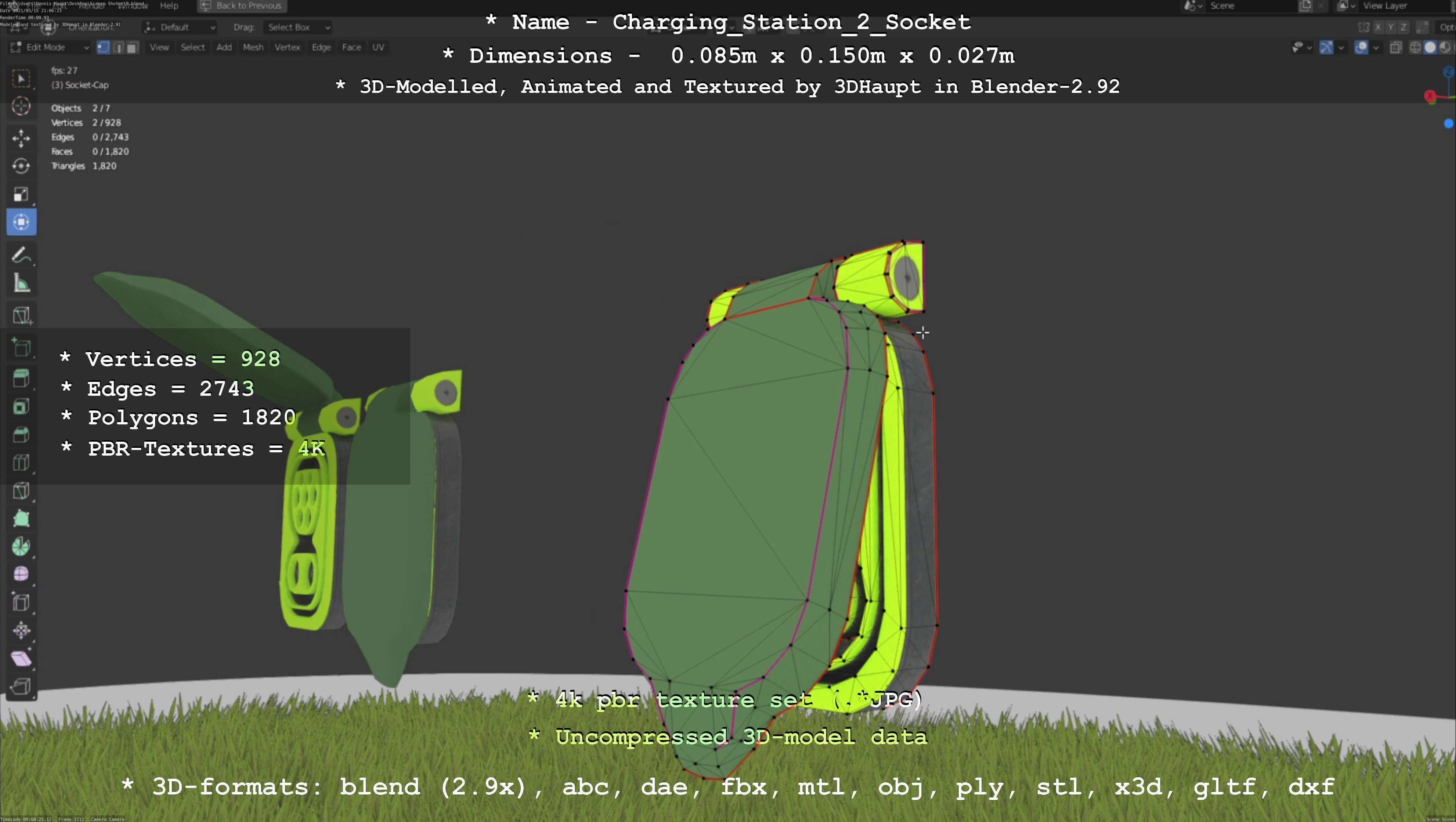Expand the overlays options arrow
Screen dimensions: 1456x822
[1376, 47]
